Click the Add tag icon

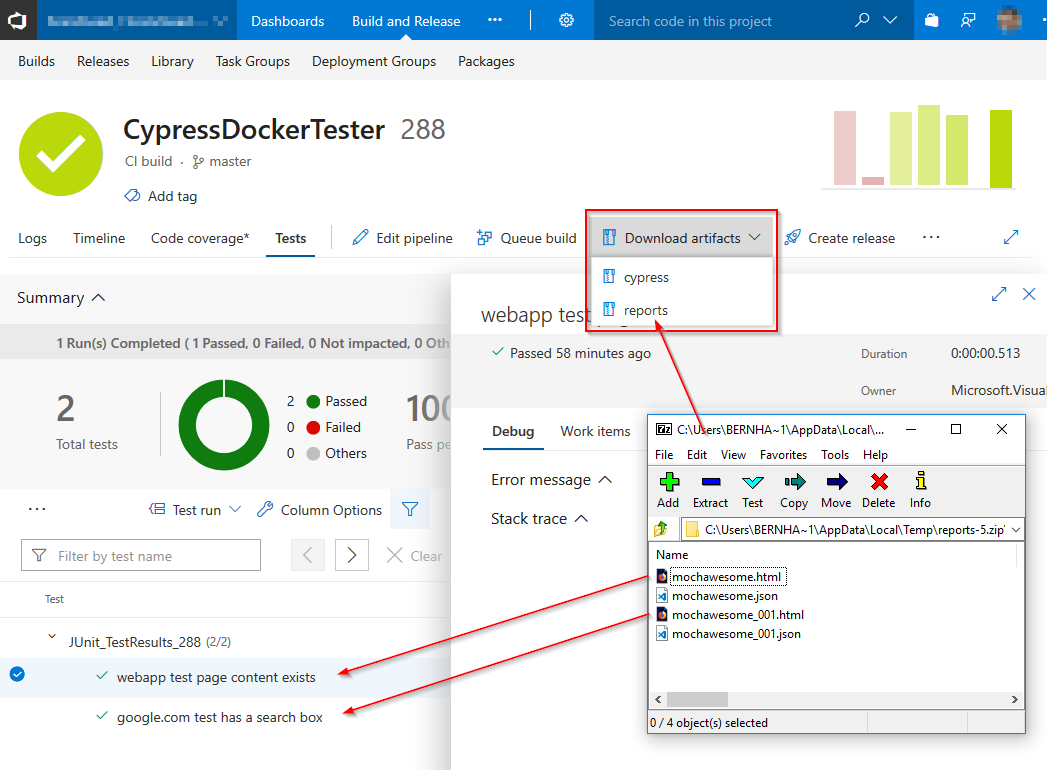132,196
